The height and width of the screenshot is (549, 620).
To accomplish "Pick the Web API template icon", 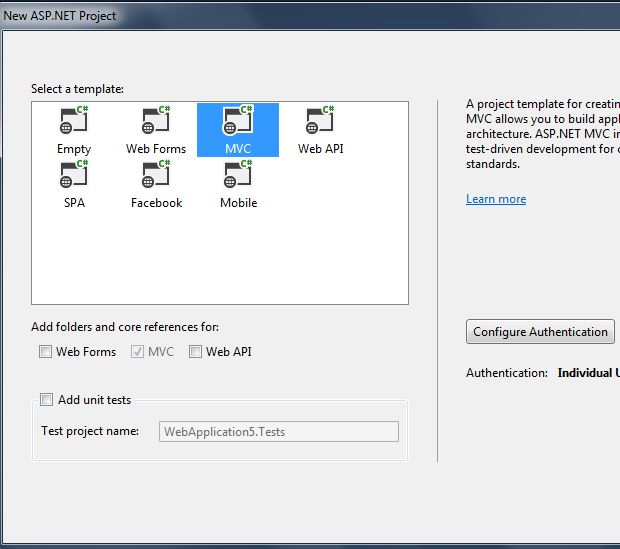I will (320, 120).
